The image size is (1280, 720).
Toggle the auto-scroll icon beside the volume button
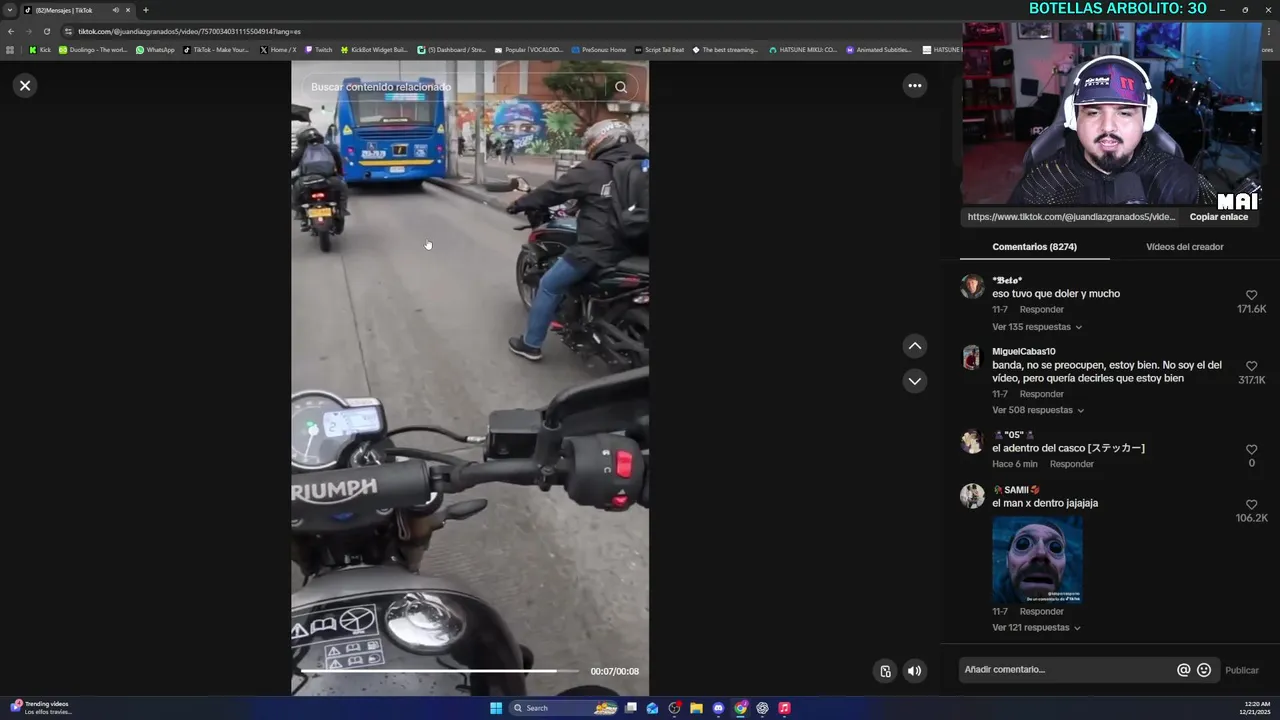coord(885,671)
